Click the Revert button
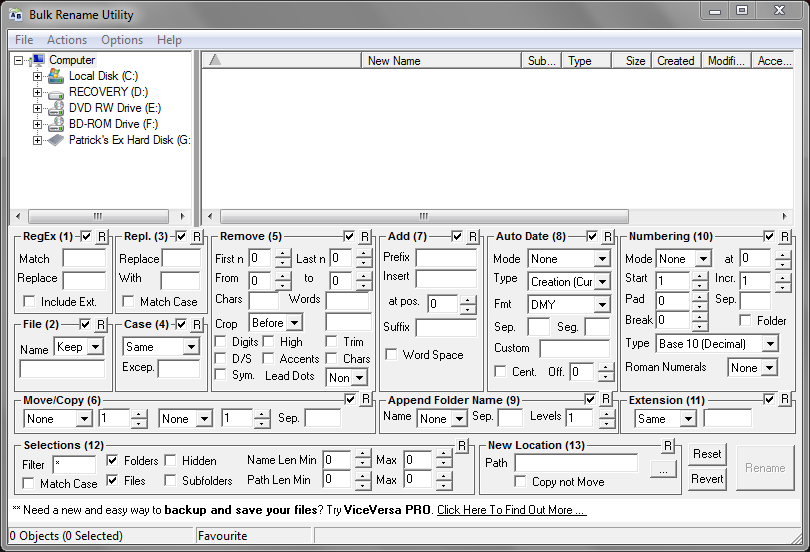Screen dimensions: 810x552 tap(707, 479)
